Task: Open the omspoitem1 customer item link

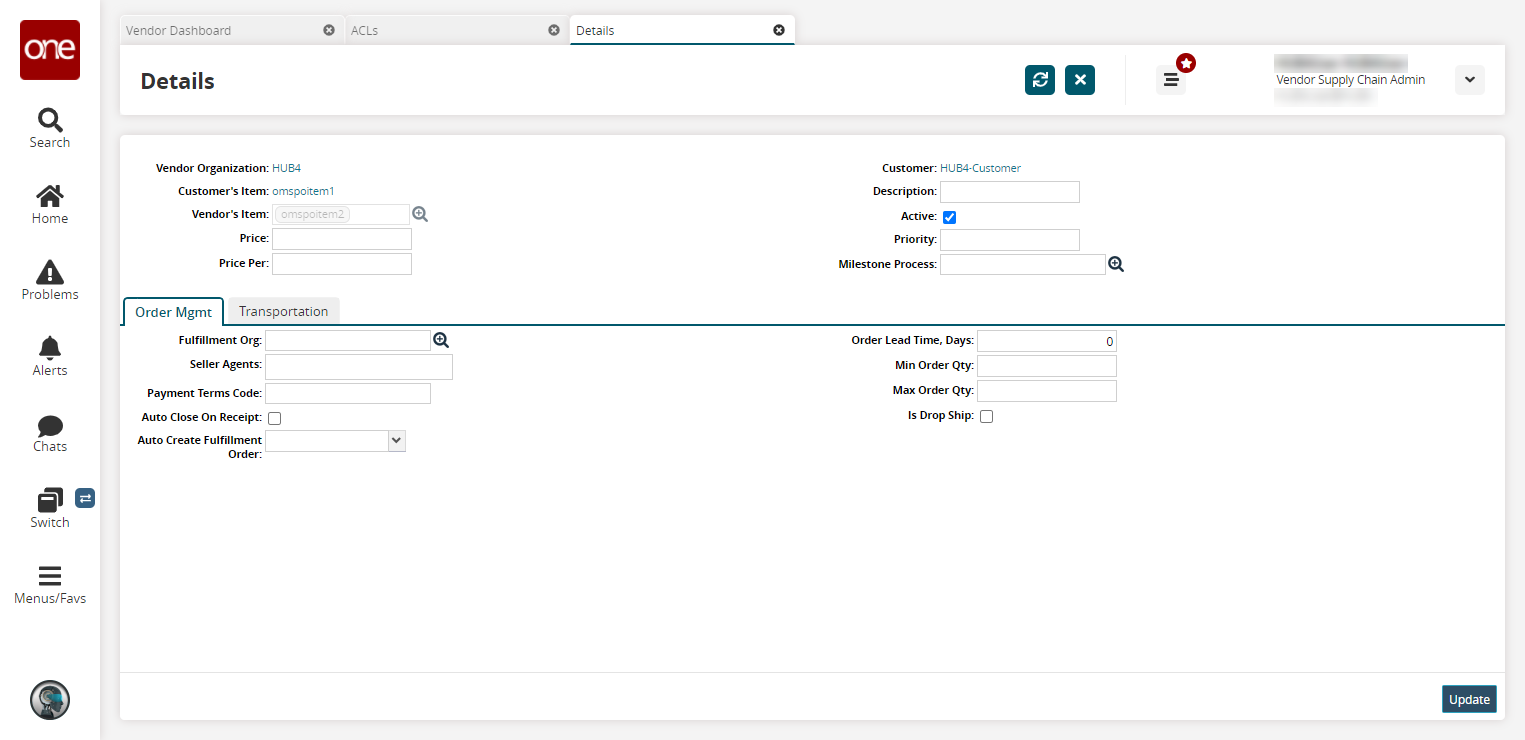Action: 303,191
